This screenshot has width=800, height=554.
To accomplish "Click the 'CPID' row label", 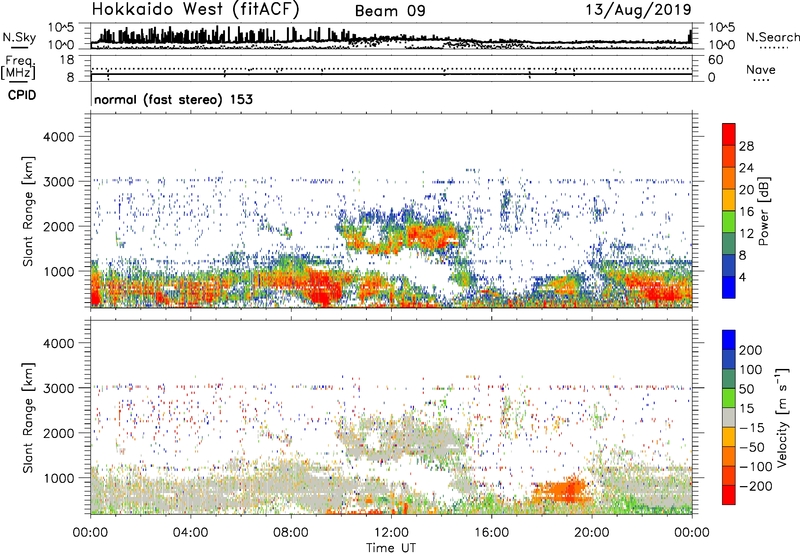I will 22,95.
